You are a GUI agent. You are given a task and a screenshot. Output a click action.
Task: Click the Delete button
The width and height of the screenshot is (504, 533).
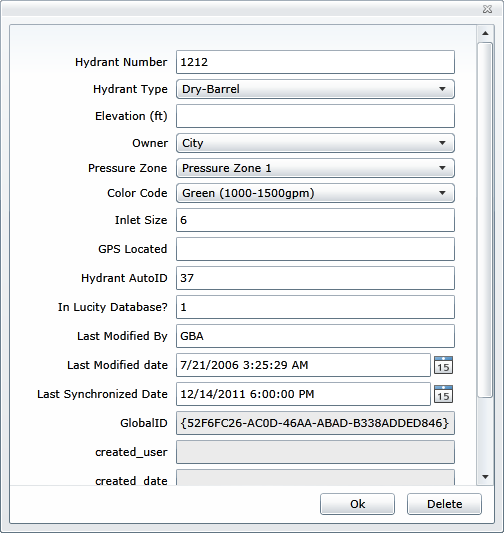point(444,504)
